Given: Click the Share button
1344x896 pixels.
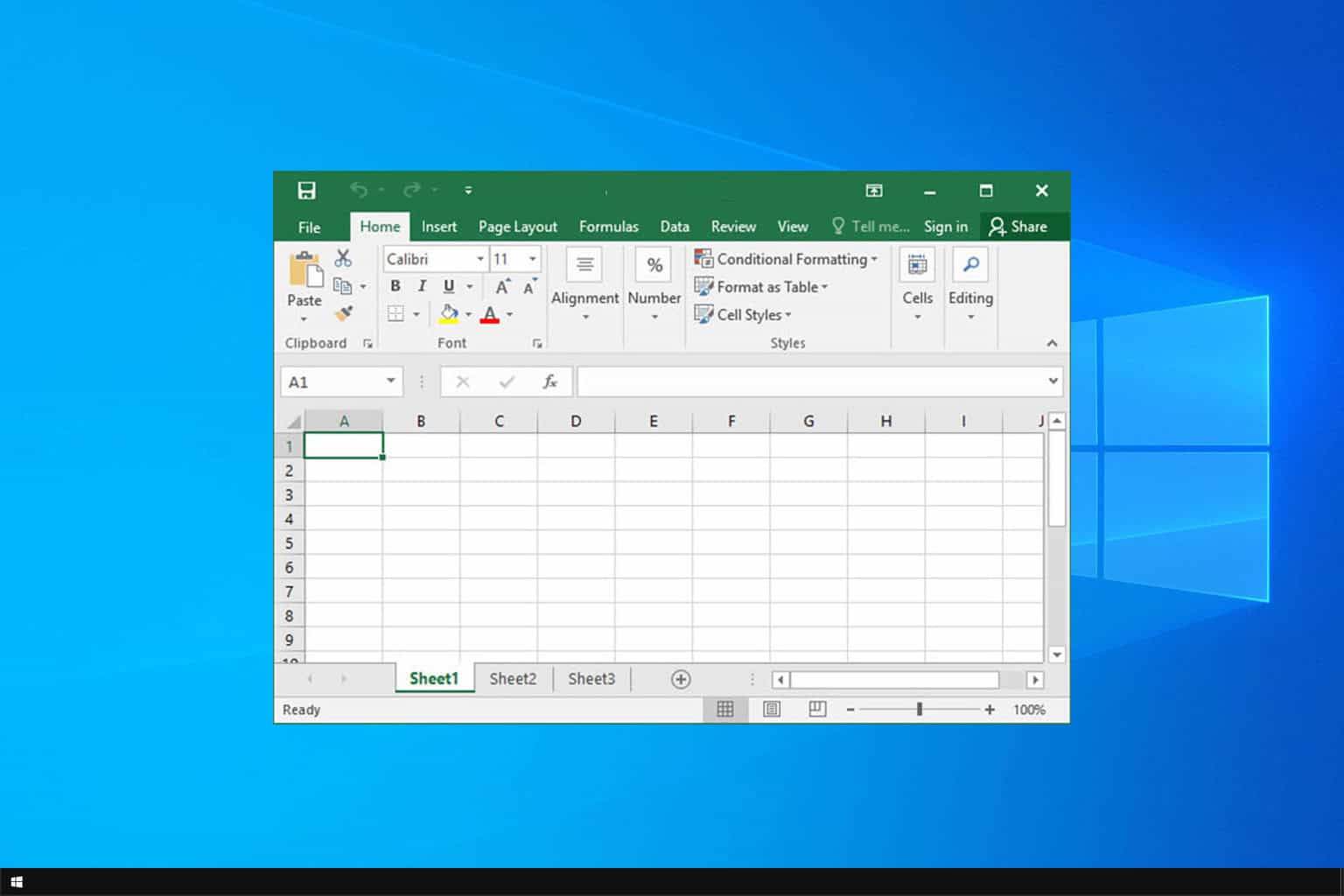Looking at the screenshot, I should pyautogui.click(x=1018, y=227).
